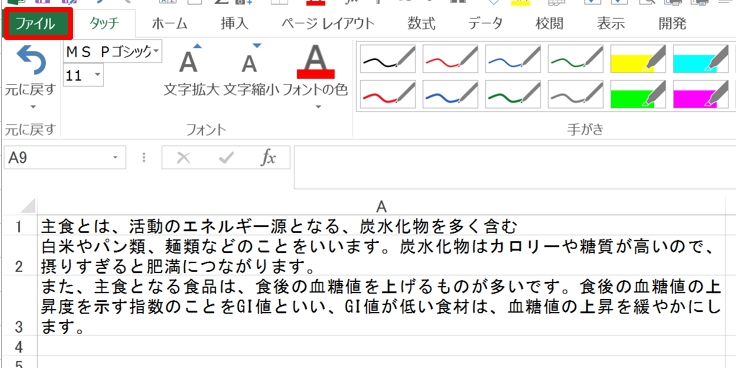Select the gray pen in bottom row

pyautogui.click(x=575, y=94)
